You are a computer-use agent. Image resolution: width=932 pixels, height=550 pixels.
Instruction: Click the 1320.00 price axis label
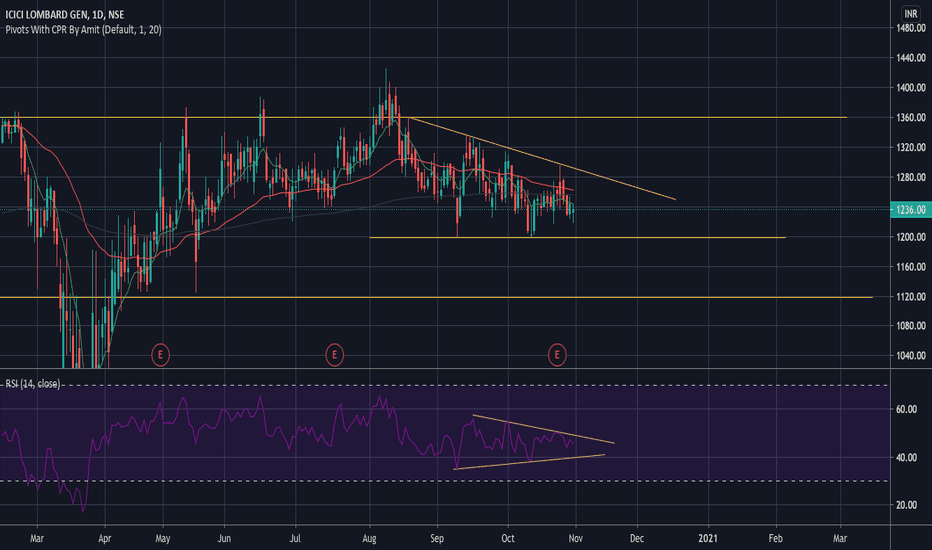point(911,147)
